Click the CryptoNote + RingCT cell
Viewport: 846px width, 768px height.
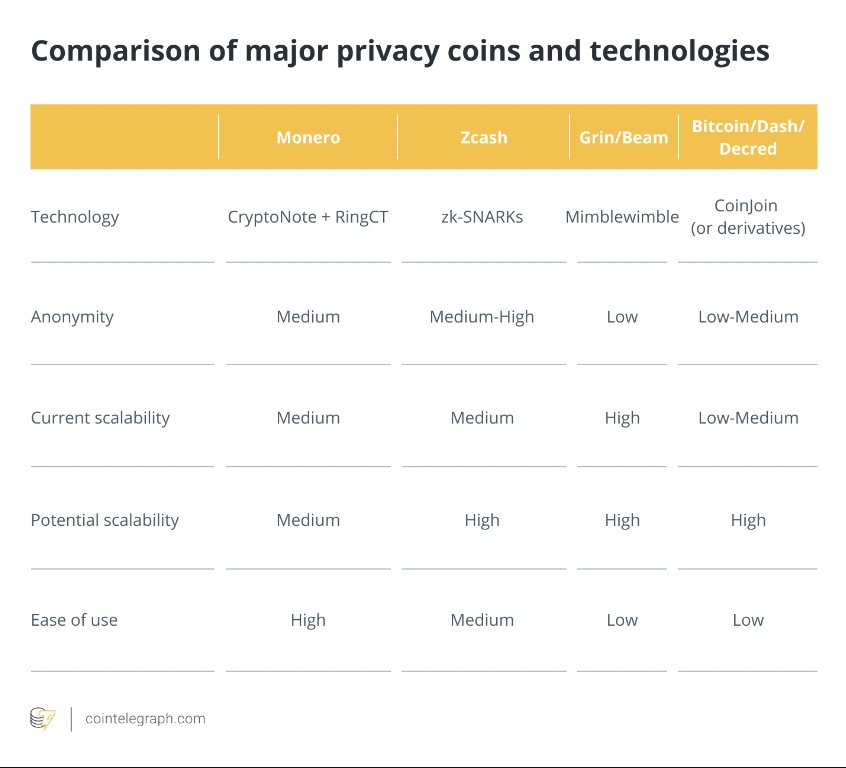[308, 217]
